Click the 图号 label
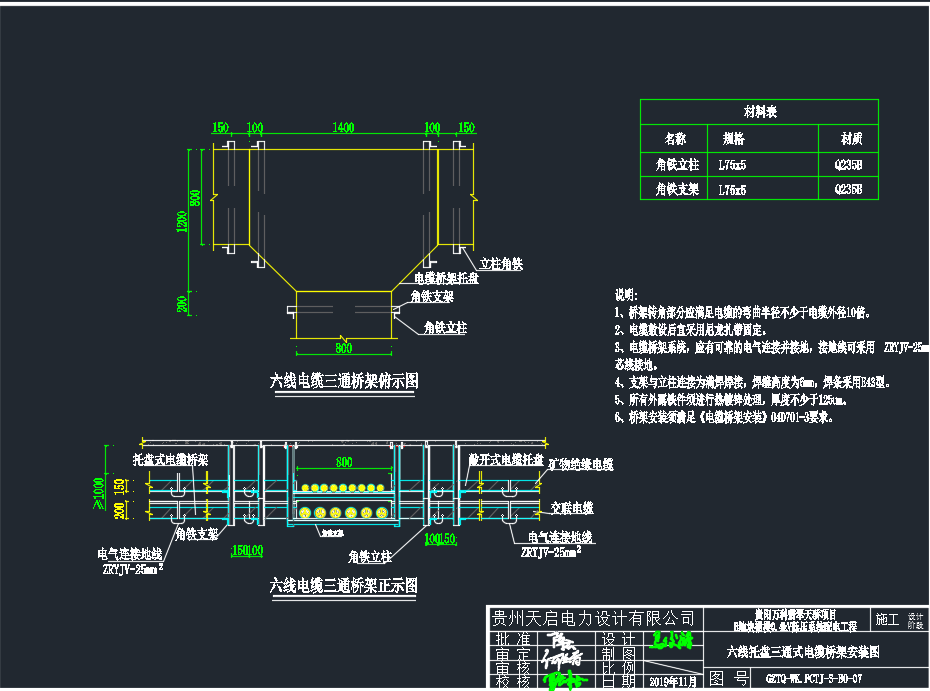Screen dimensions: 930x691 point(728,679)
